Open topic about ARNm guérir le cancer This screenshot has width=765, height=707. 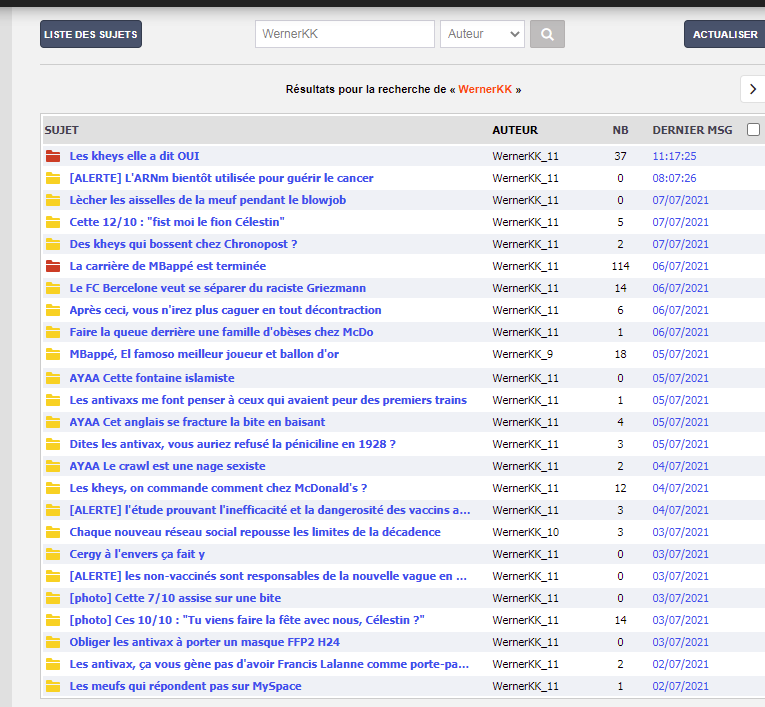point(221,178)
